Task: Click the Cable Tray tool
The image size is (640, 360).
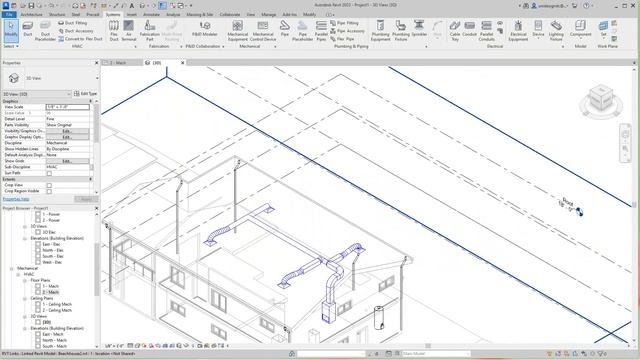Action: [455, 31]
